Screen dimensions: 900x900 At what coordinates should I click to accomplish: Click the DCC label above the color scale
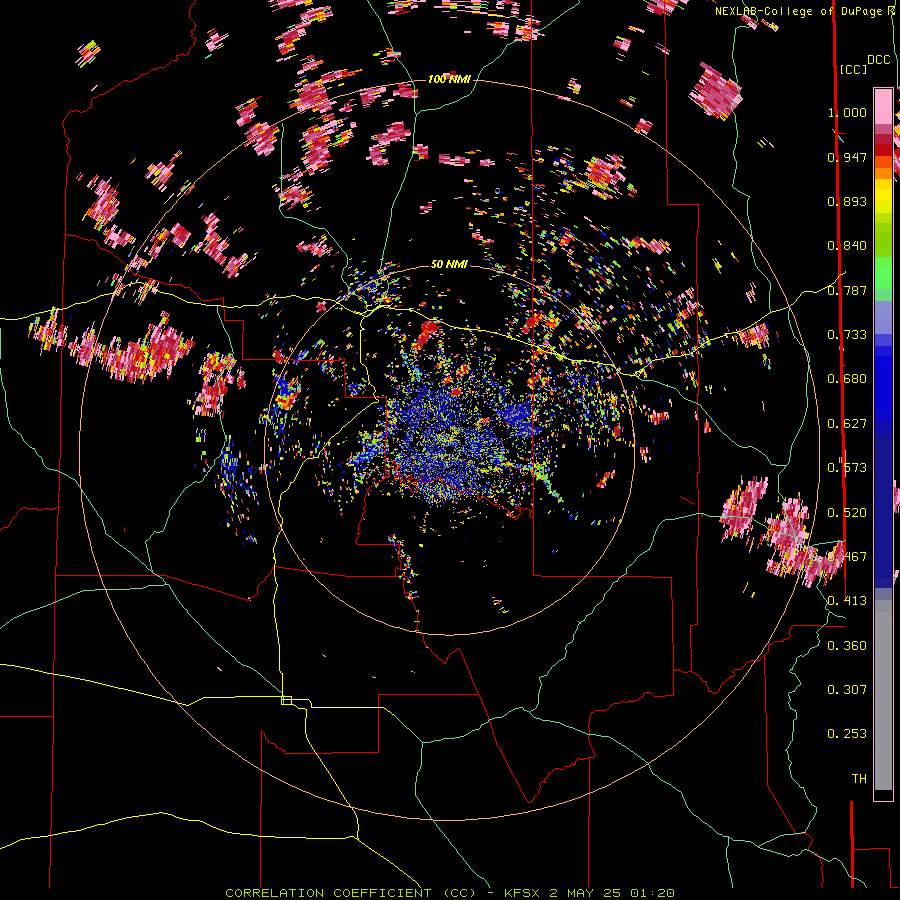[879, 60]
